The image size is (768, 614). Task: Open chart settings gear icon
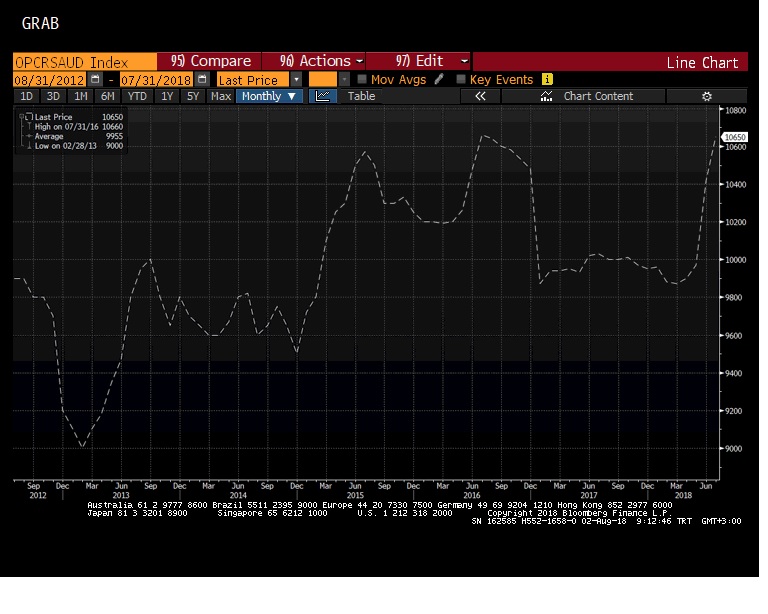point(706,96)
